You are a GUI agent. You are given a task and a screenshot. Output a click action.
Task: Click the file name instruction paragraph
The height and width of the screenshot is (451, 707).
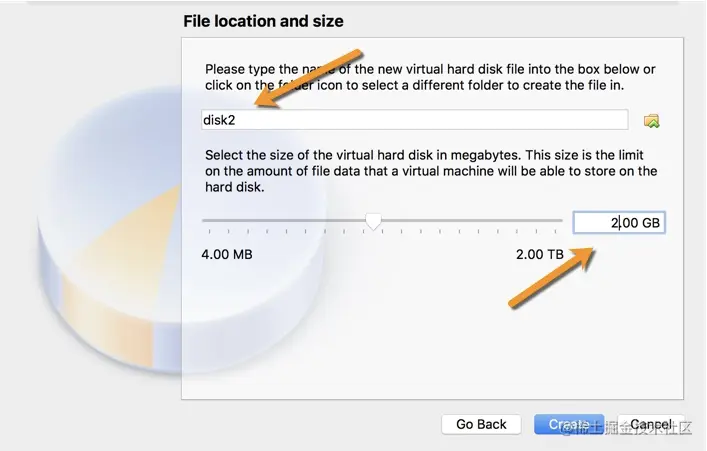pyautogui.click(x=430, y=77)
